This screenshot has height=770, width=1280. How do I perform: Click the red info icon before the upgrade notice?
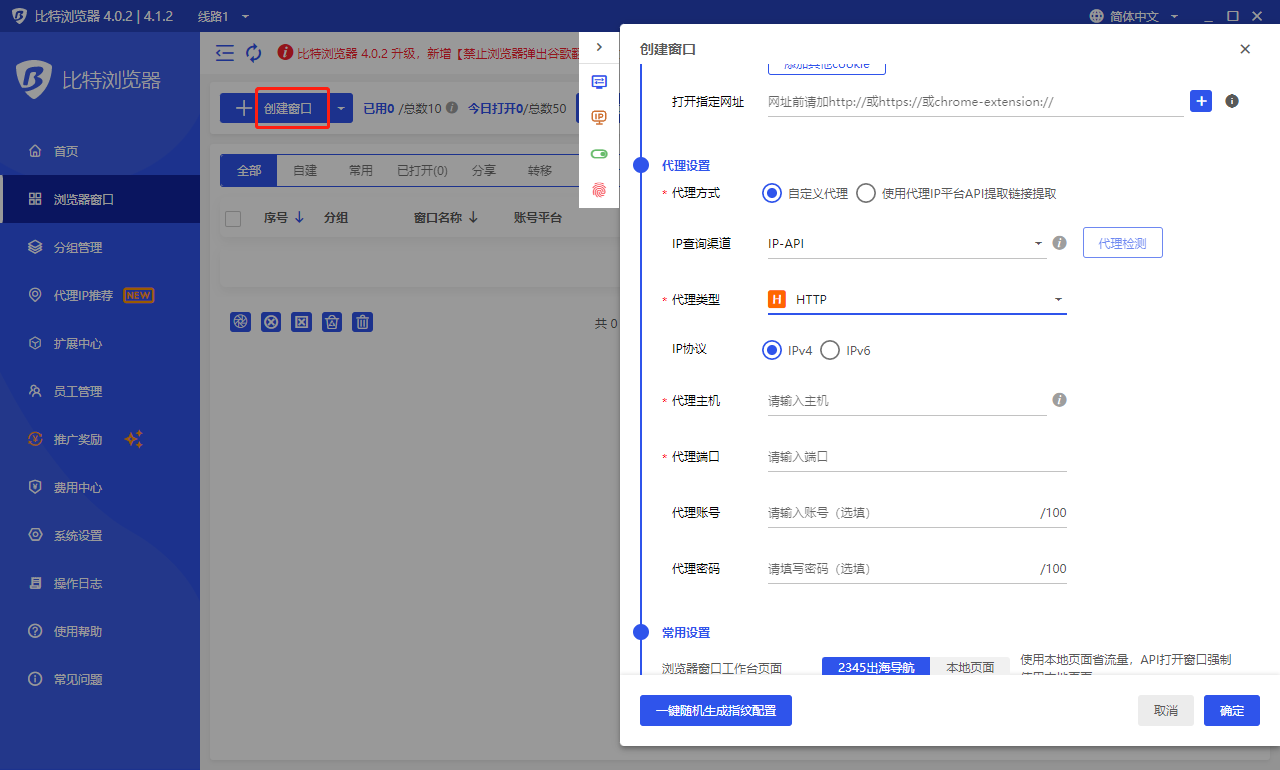[285, 52]
